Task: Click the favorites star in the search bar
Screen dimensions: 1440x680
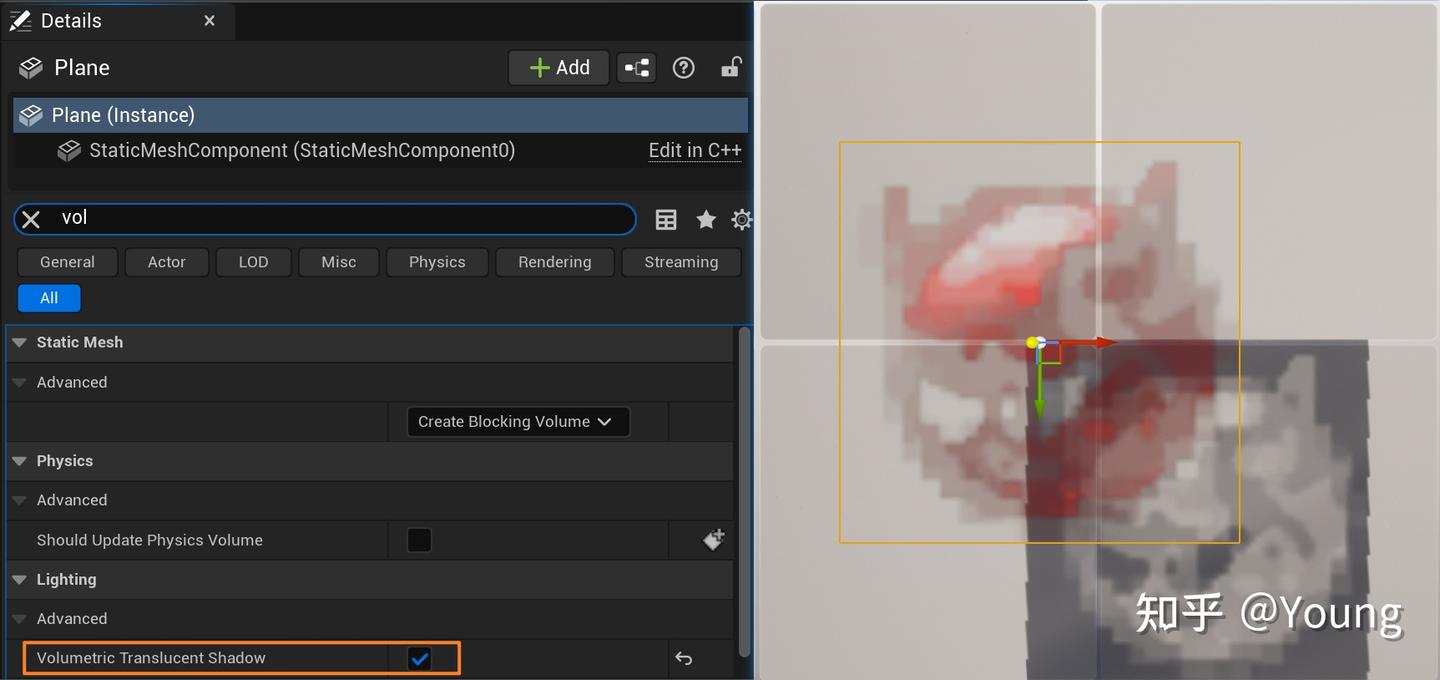Action: coord(706,219)
